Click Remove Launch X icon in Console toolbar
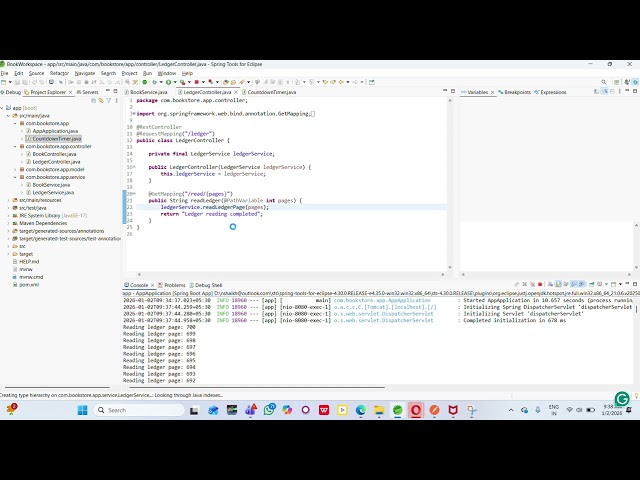 tap(524, 284)
